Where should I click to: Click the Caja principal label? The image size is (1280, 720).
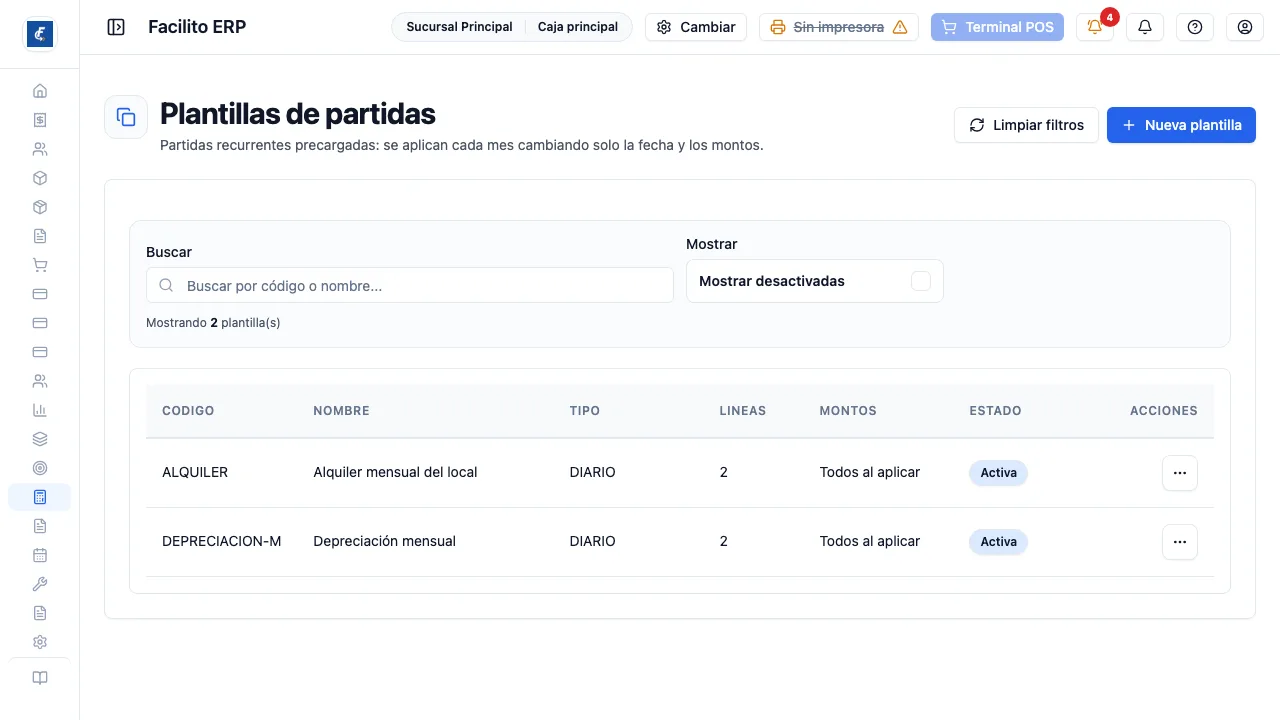578,27
